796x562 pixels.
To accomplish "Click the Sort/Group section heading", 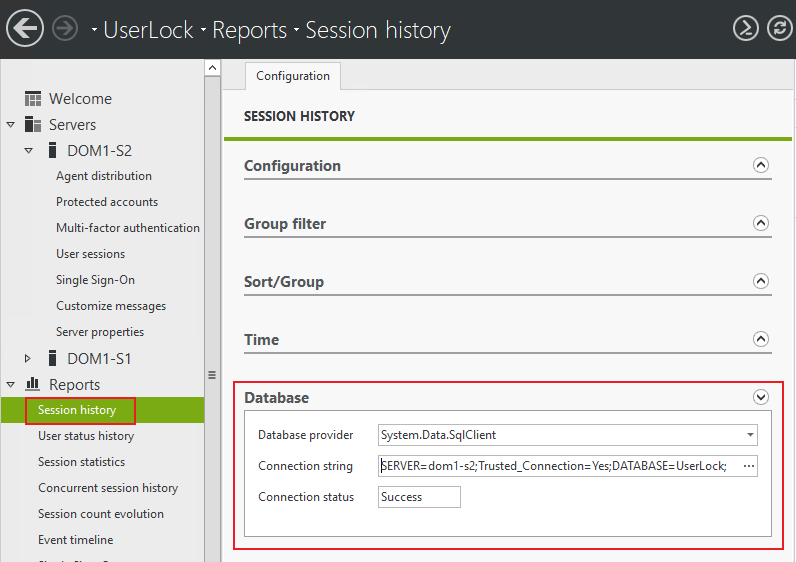I will [284, 282].
